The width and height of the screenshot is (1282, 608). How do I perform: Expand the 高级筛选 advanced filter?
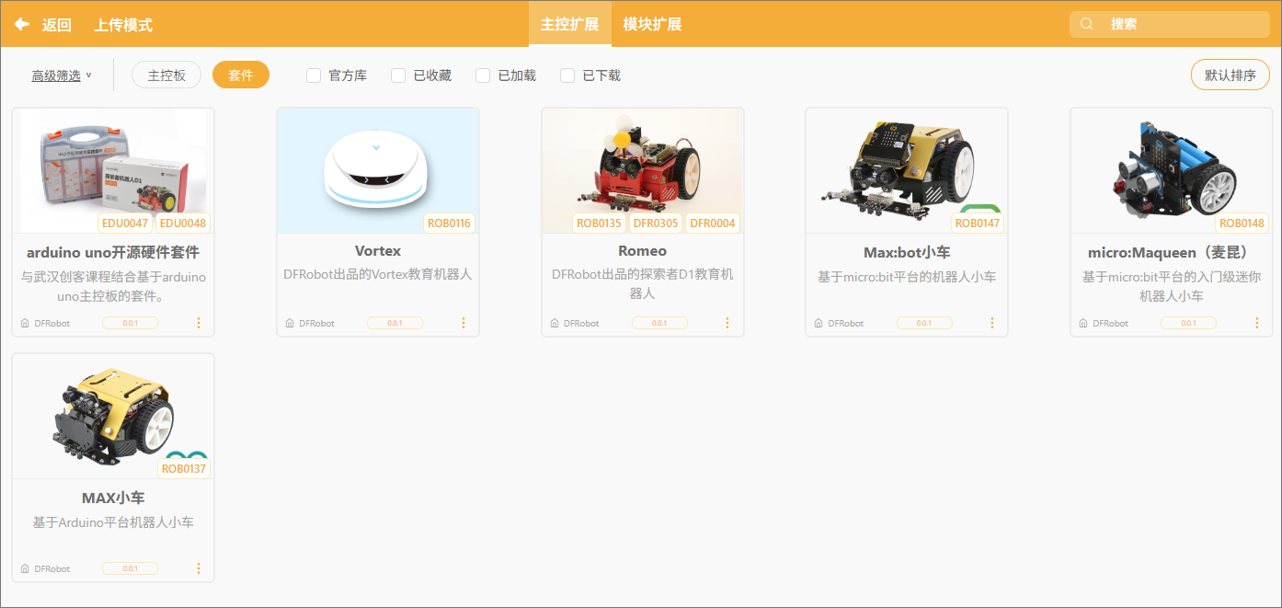[61, 75]
